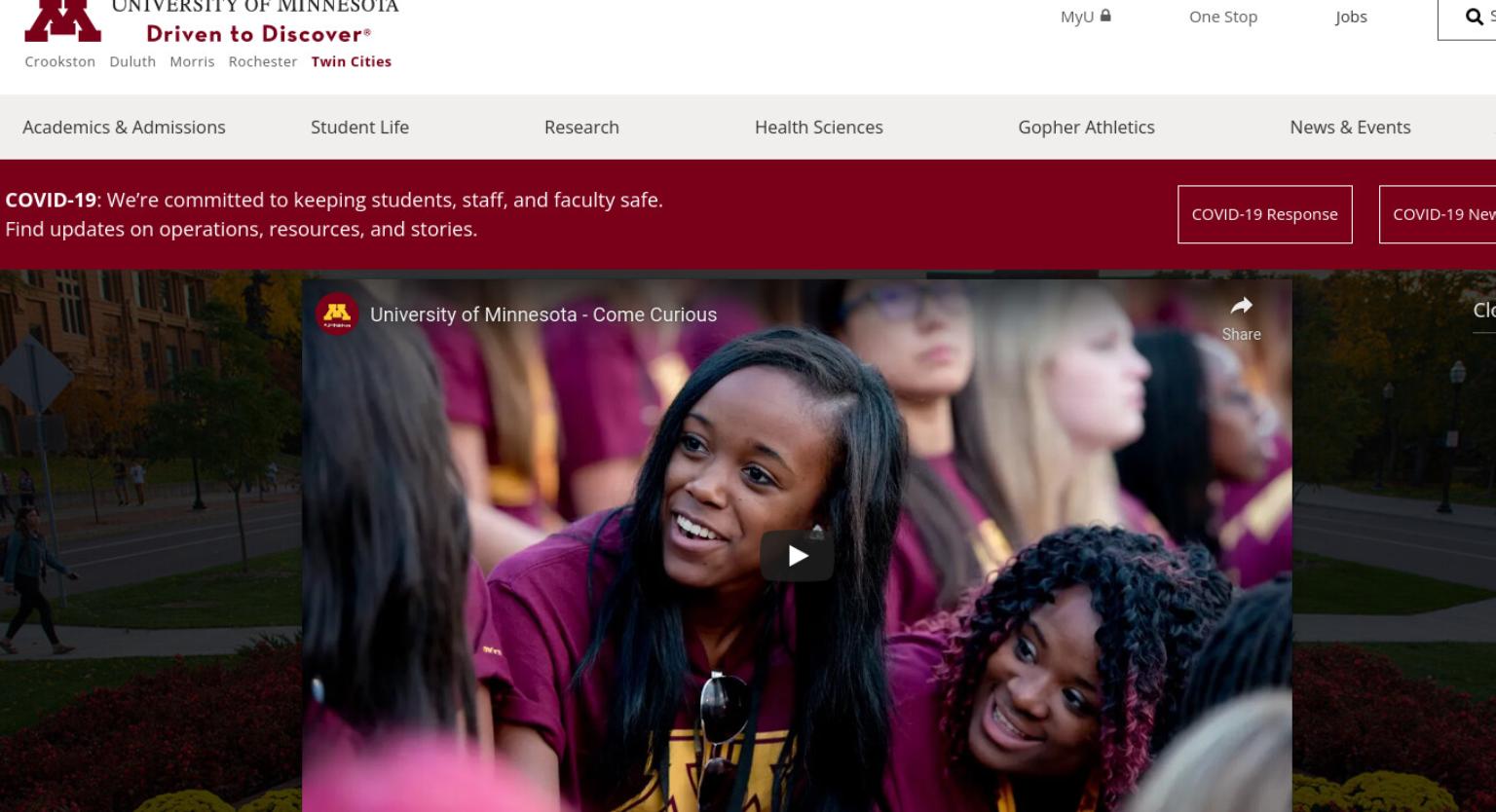Open the Academics & Admissions menu

point(124,128)
